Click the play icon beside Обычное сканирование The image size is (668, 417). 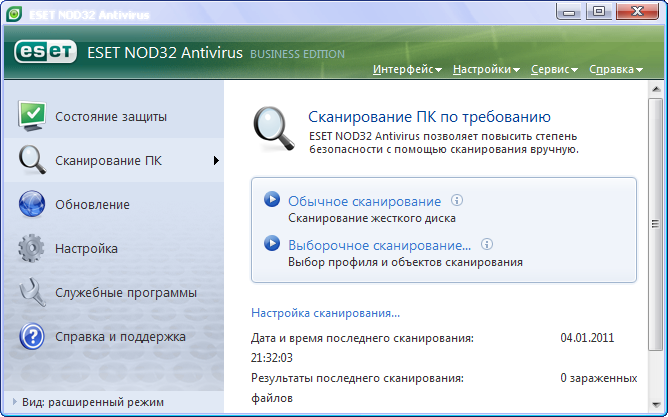[x=272, y=199]
